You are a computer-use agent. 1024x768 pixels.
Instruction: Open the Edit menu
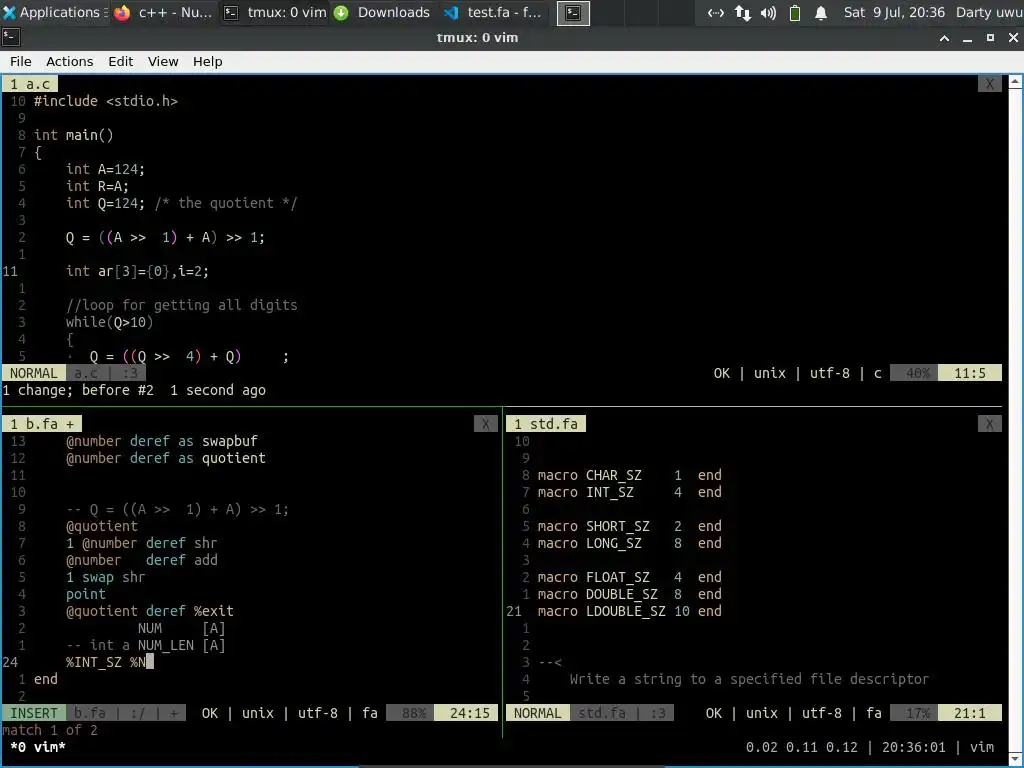tap(120, 61)
